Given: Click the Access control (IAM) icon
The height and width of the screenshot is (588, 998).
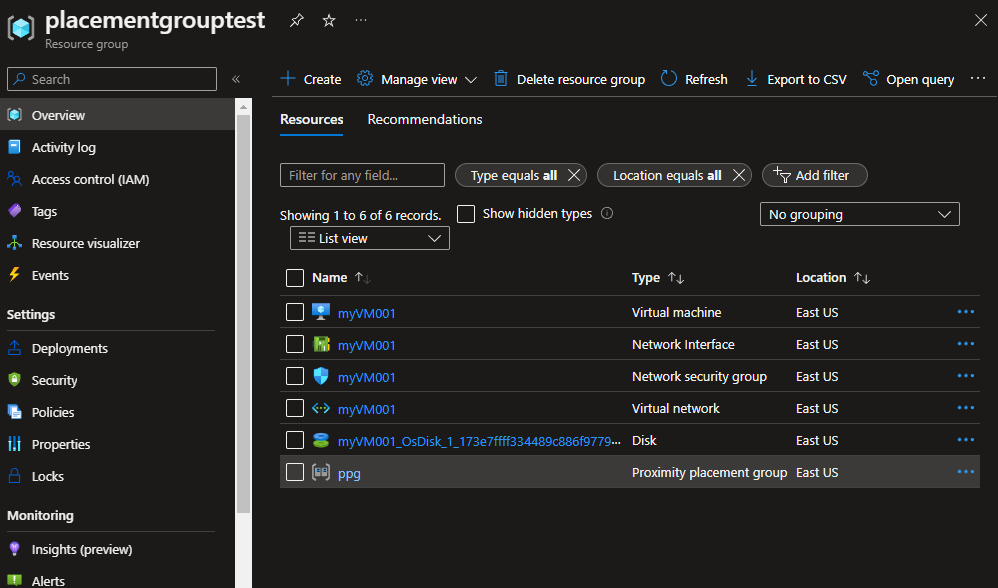Looking at the screenshot, I should point(15,179).
